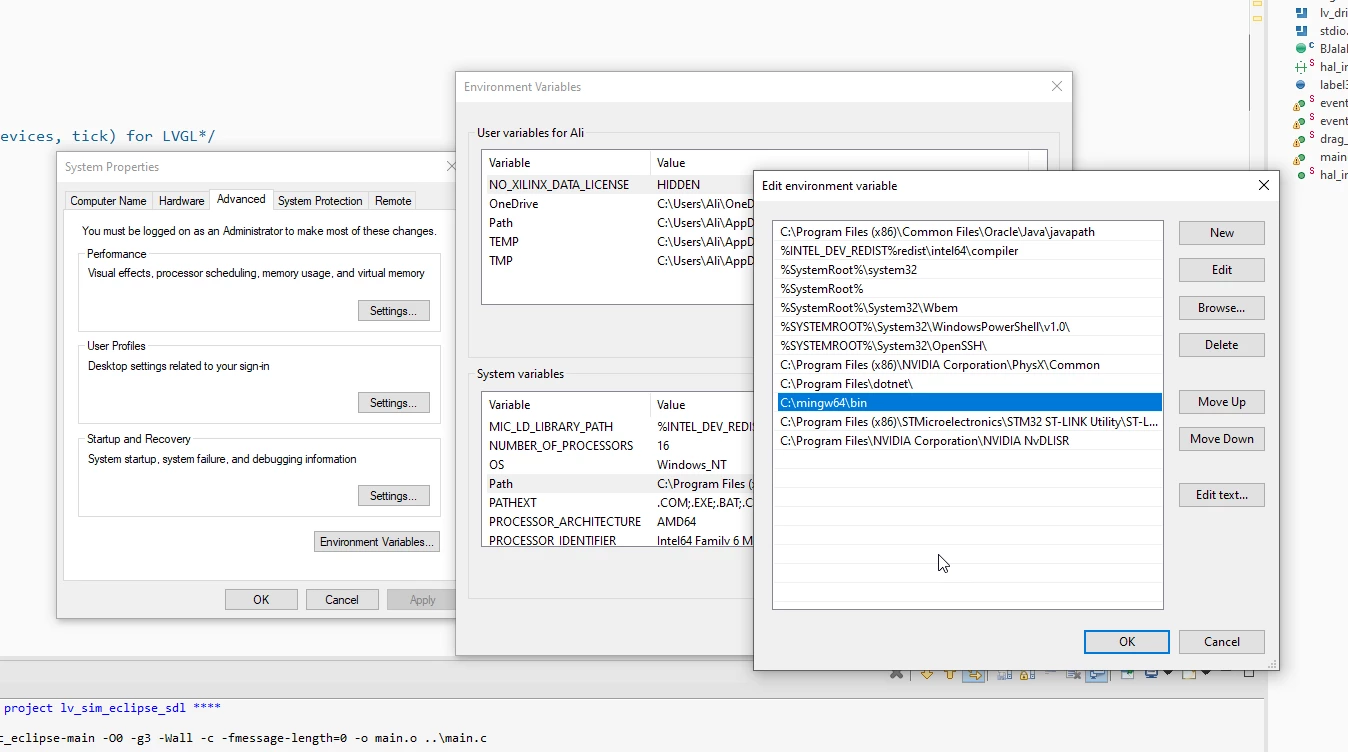Select NO_XILINX_DATA_LICENSE user variable row
This screenshot has height=752, width=1348.
coord(618,185)
